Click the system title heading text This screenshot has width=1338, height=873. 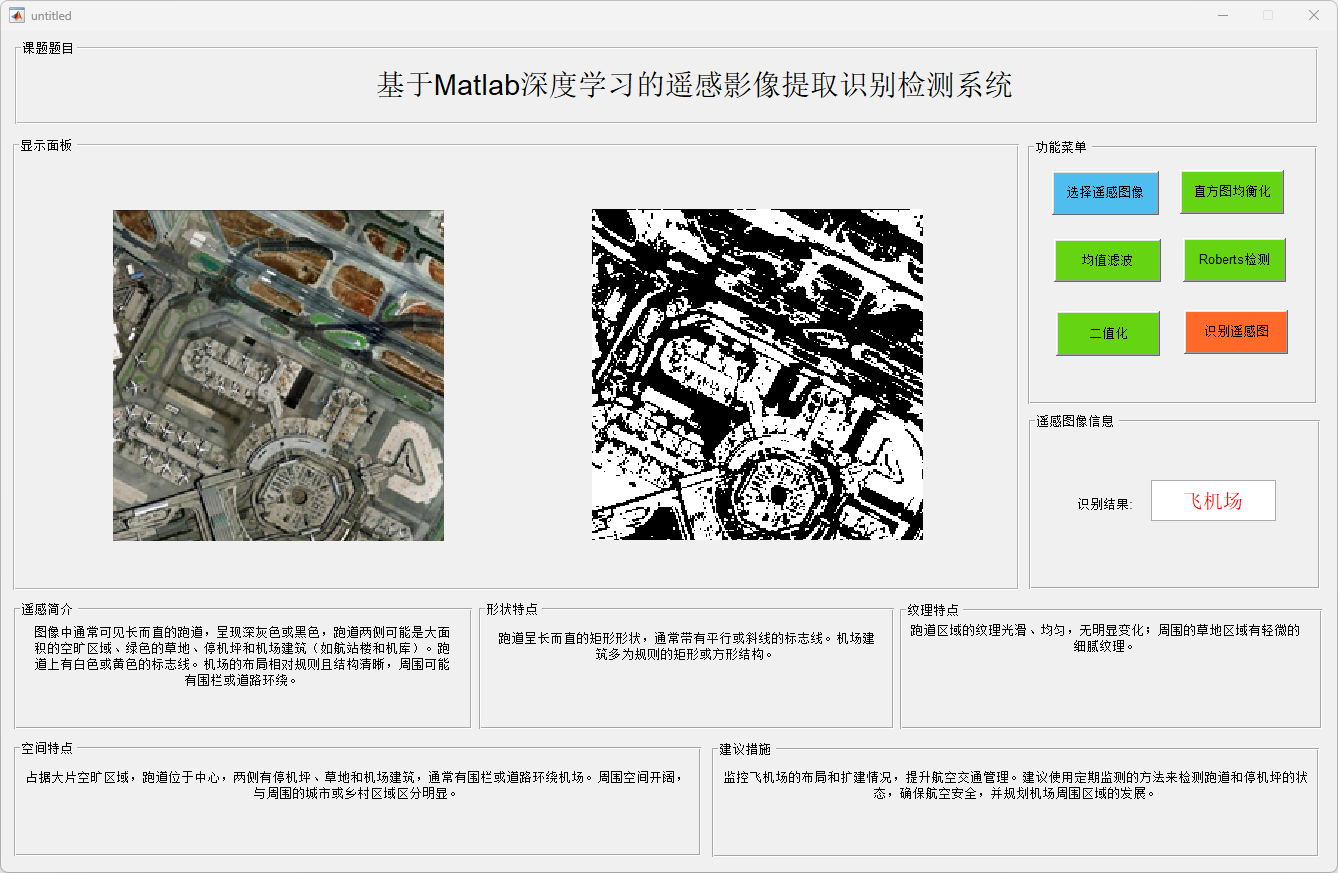point(694,85)
